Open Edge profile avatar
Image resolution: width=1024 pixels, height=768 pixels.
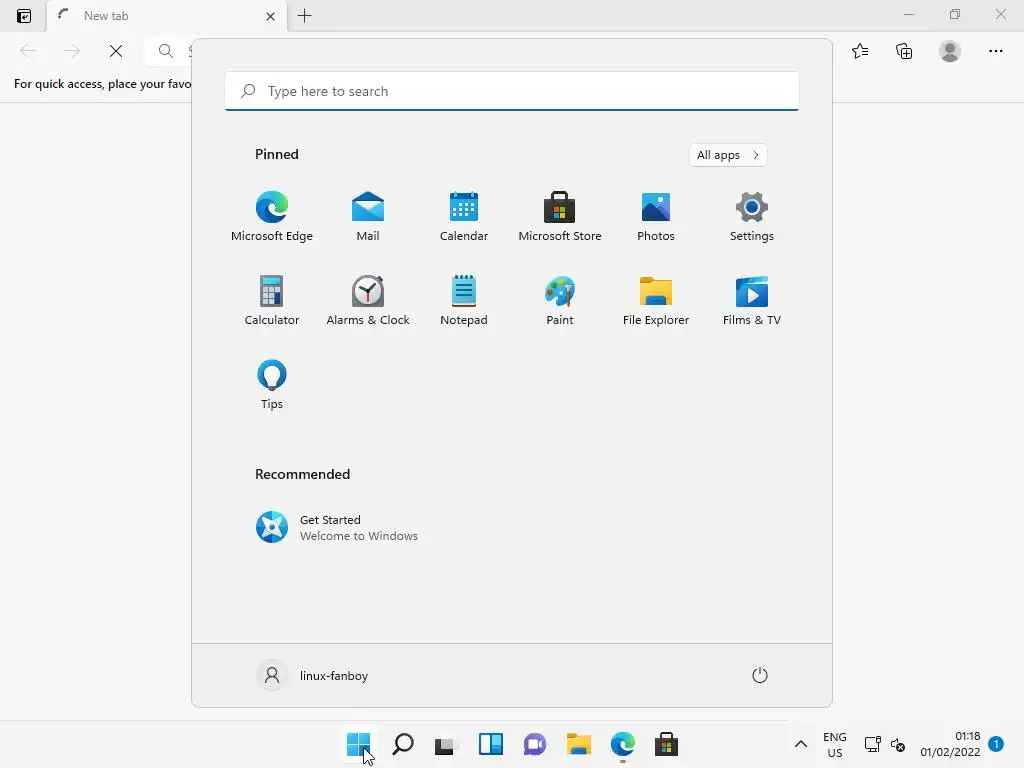(x=950, y=51)
